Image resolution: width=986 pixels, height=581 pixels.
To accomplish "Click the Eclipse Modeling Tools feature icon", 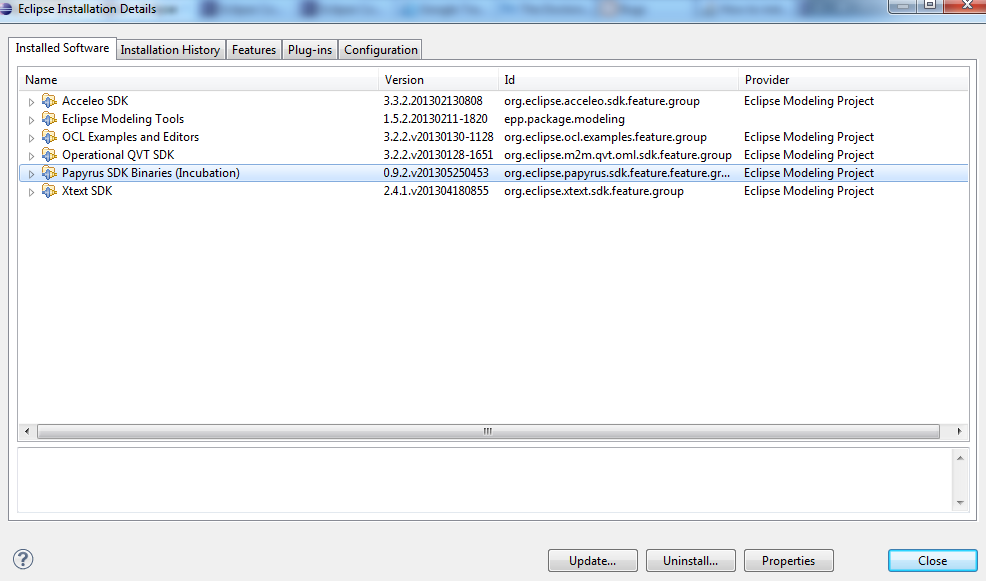I will (49, 119).
